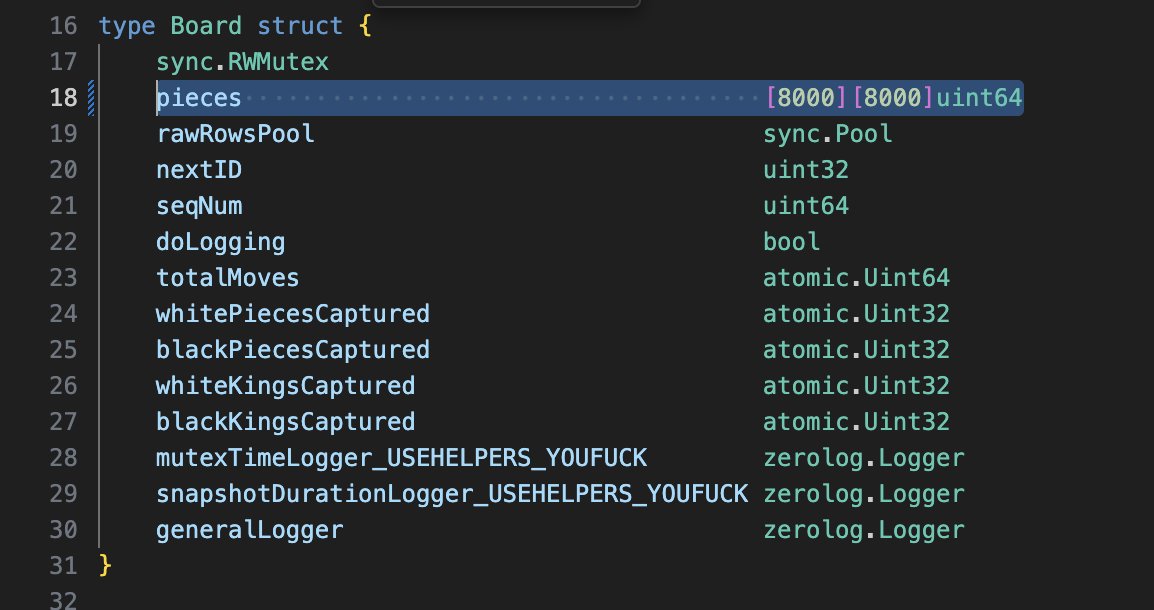Click the opening brace on line 16
1154x610 pixels.
[x=365, y=26]
